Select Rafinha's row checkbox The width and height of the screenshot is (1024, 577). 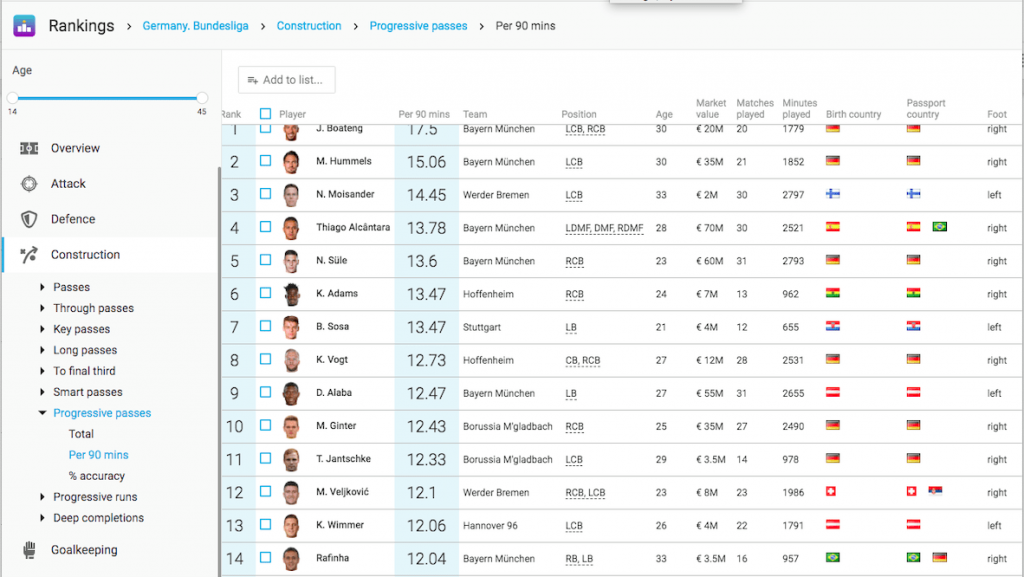pos(265,557)
